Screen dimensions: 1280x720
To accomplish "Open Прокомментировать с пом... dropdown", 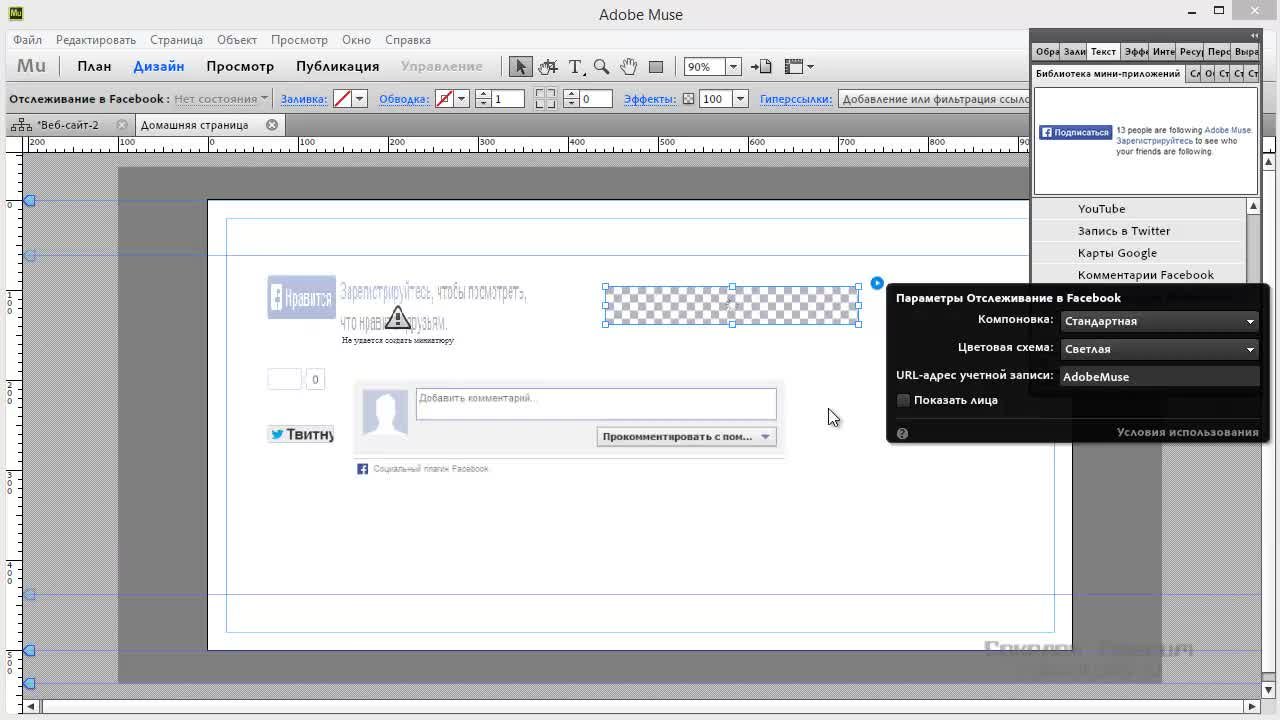I will click(686, 436).
